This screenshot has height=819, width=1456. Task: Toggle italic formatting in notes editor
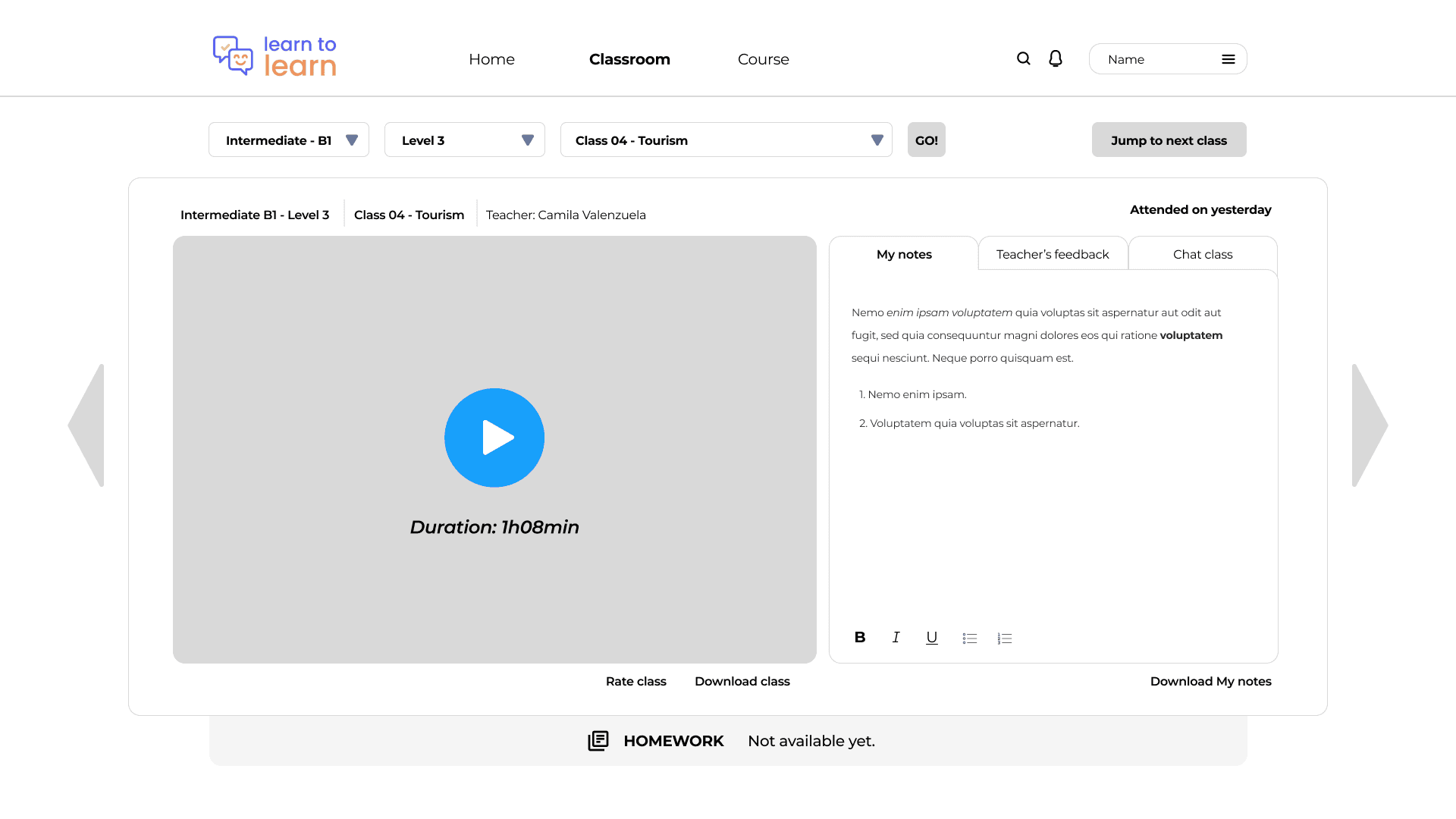coord(896,638)
